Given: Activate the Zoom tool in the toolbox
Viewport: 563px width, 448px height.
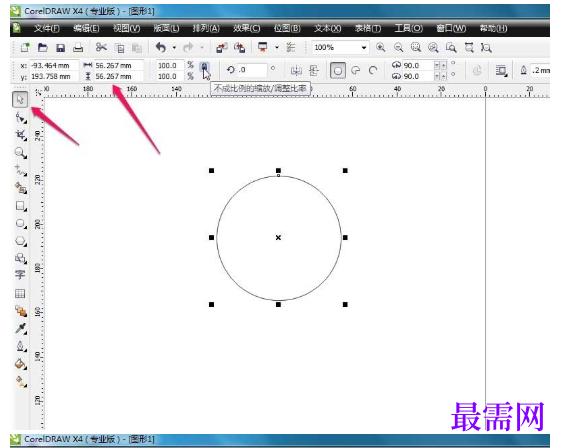Looking at the screenshot, I should [20, 153].
